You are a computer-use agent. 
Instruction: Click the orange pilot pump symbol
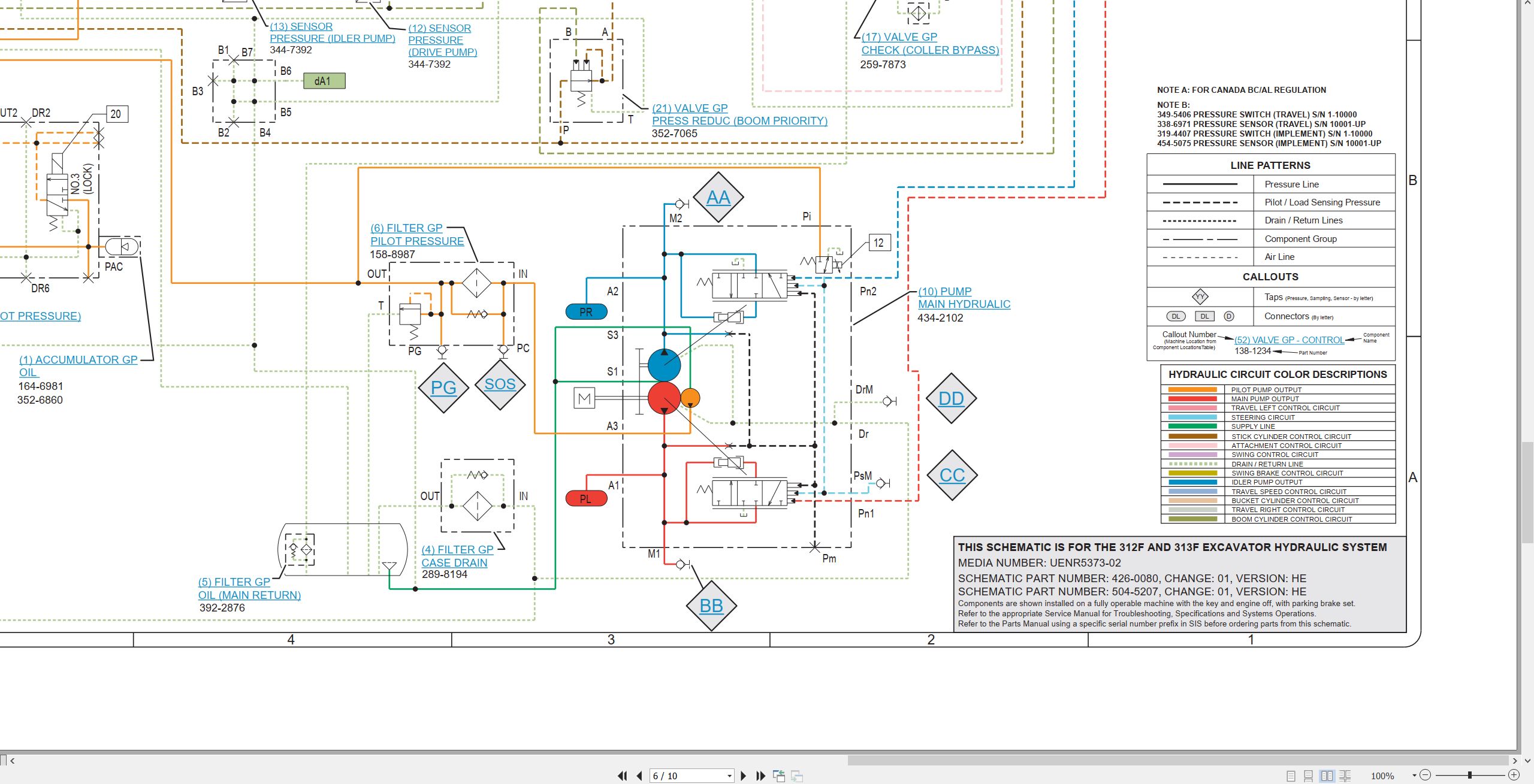690,398
